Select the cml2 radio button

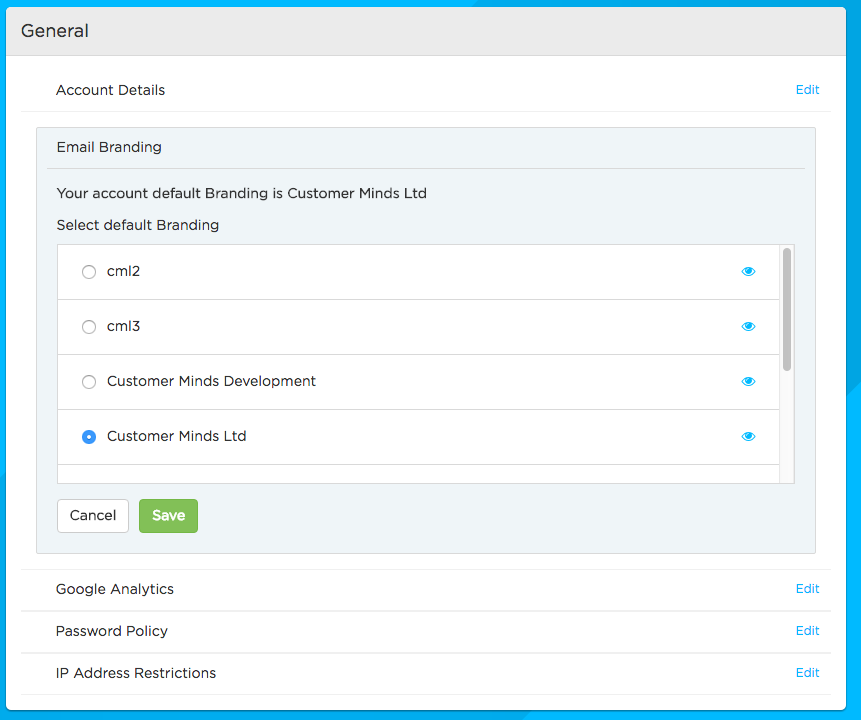click(89, 272)
